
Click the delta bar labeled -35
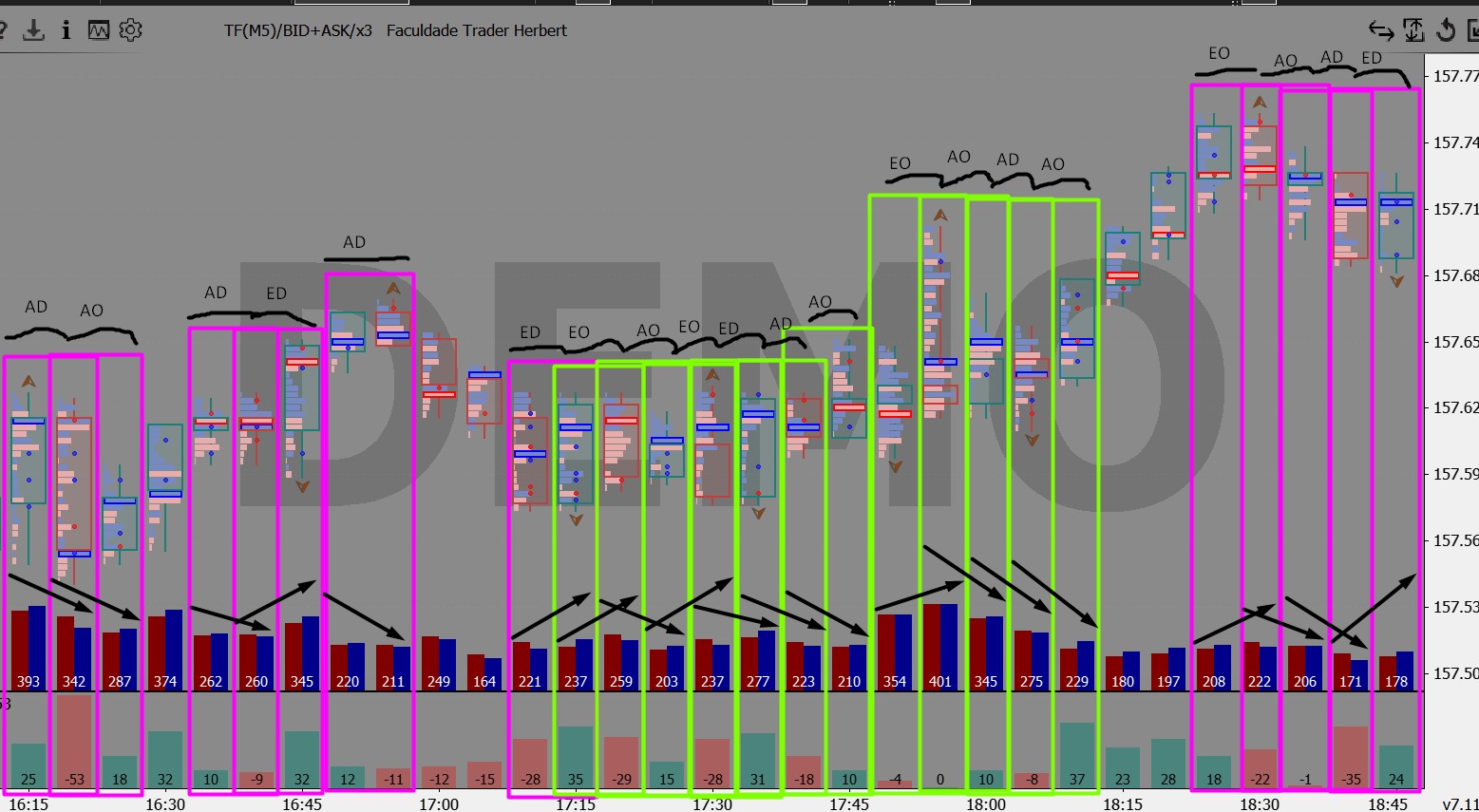point(1351,758)
